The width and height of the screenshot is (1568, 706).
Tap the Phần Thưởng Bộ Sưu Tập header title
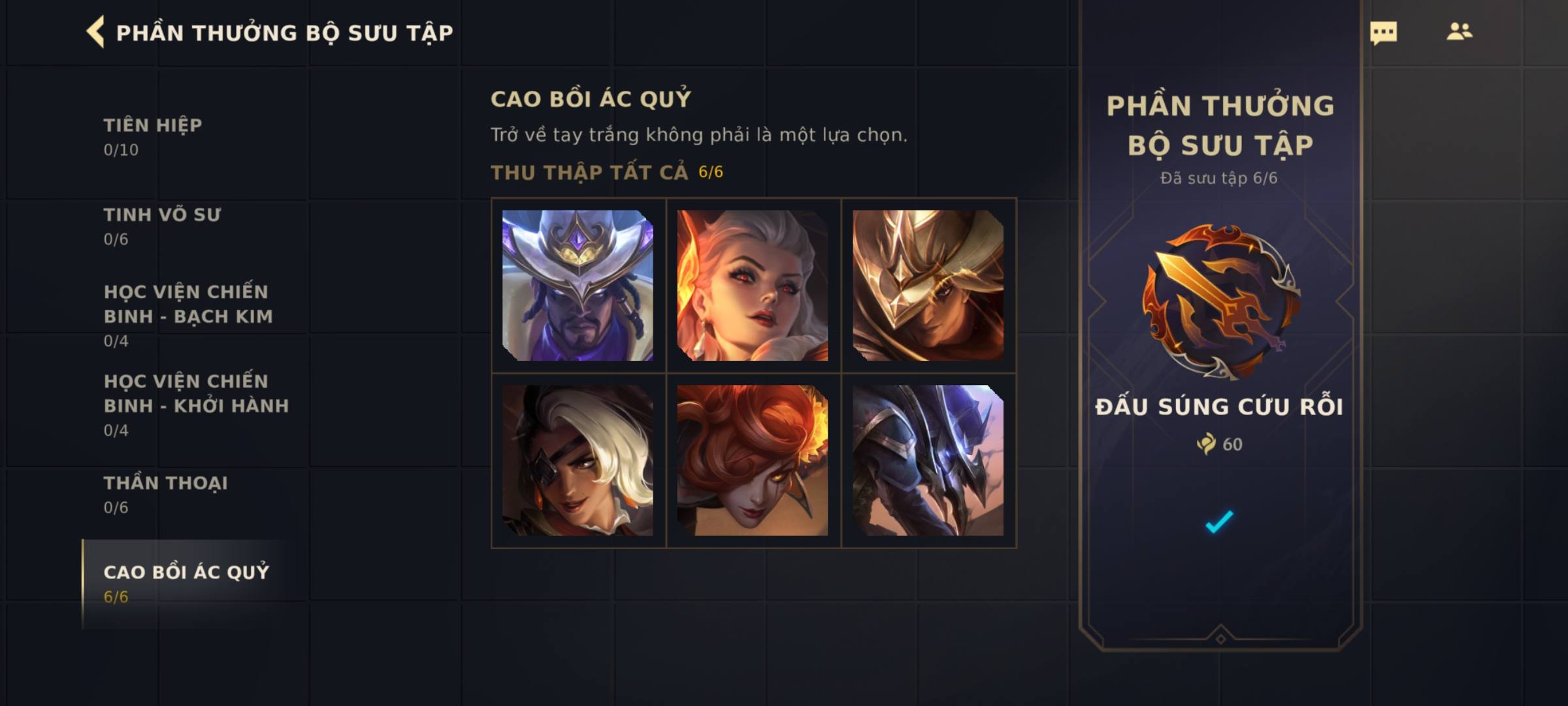click(285, 33)
